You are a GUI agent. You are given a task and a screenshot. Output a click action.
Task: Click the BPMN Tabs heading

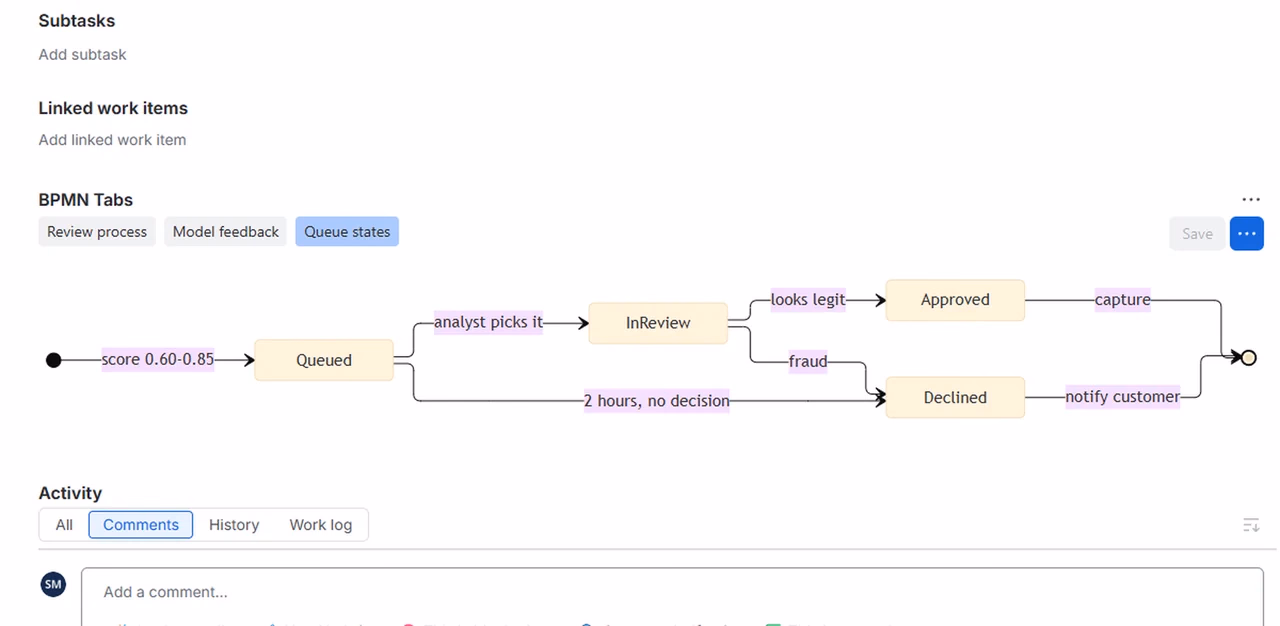pos(86,200)
